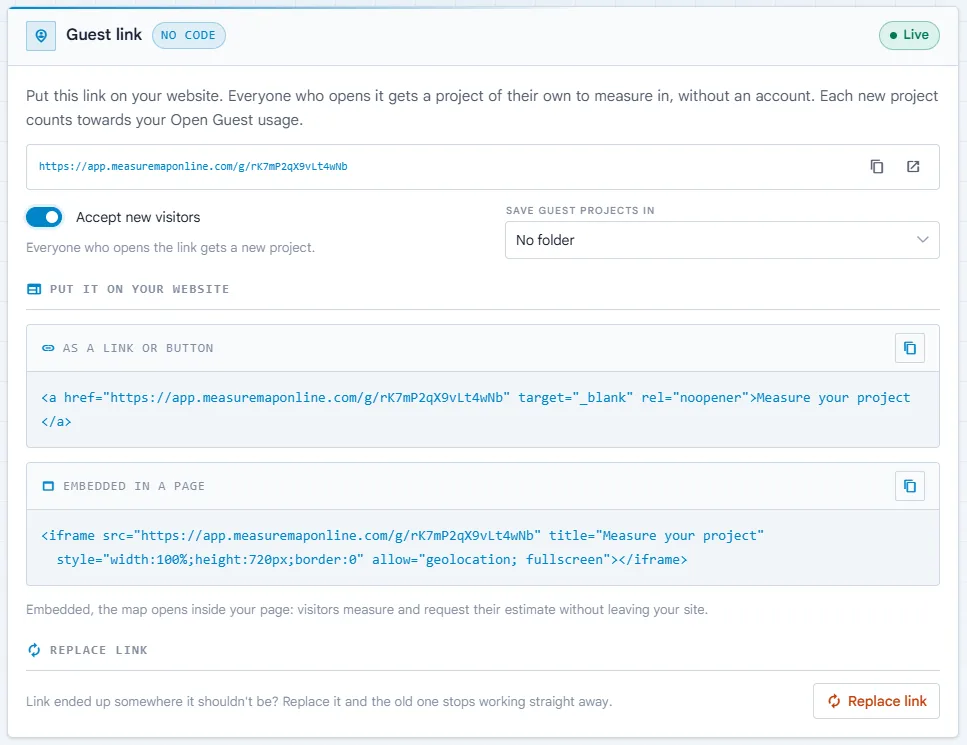Click the chain icon beside As a link or button
The height and width of the screenshot is (745, 967).
[48, 348]
